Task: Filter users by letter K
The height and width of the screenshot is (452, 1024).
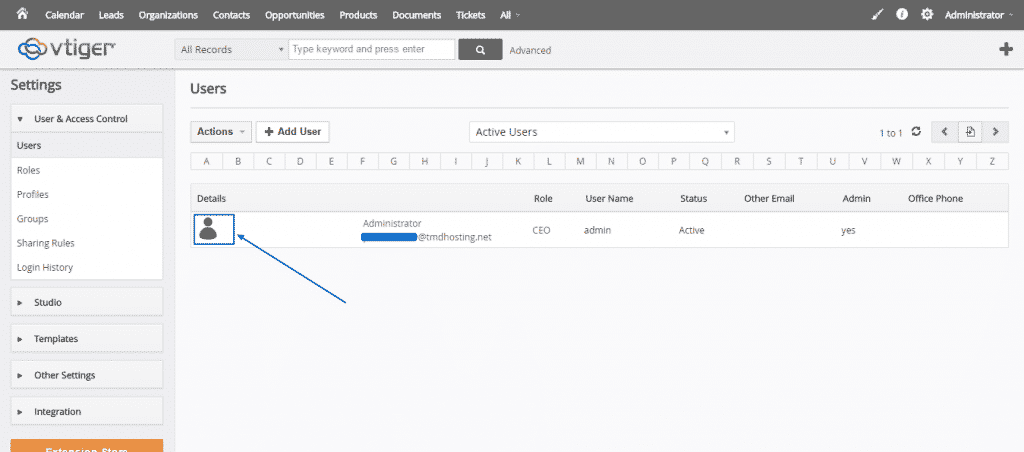Action: tap(518, 161)
